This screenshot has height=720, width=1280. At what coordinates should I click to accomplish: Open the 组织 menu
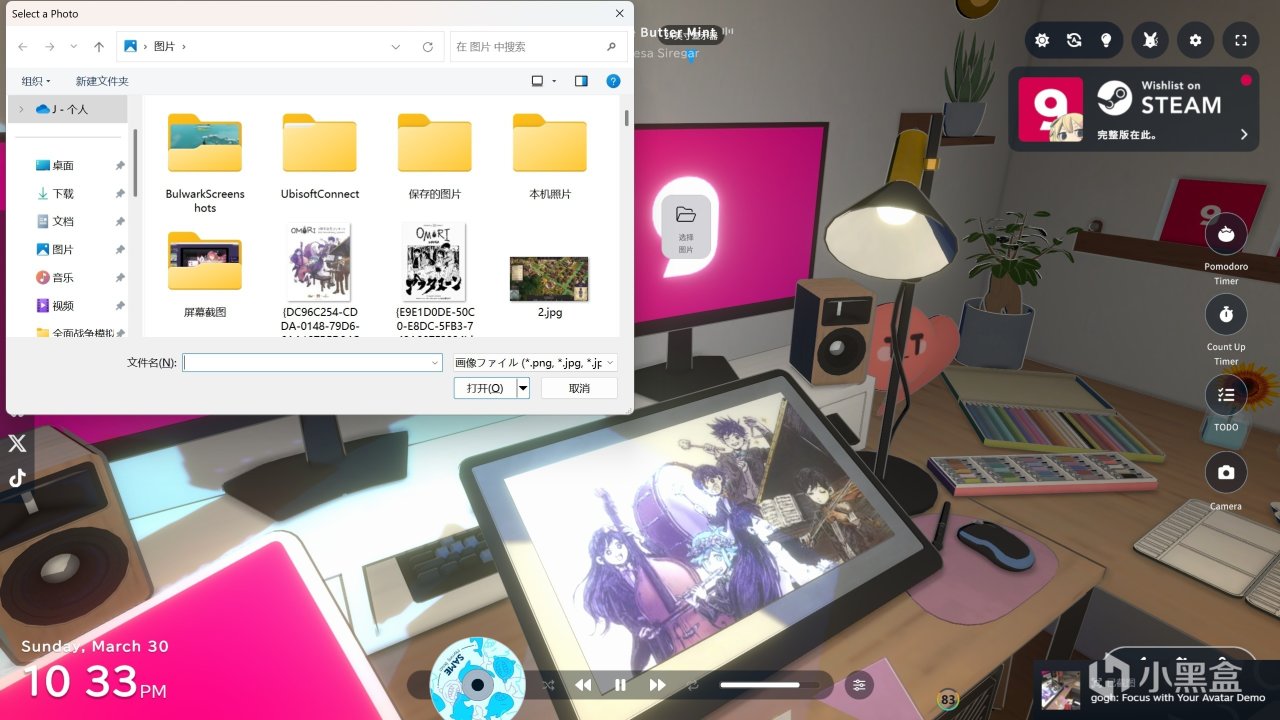36,81
